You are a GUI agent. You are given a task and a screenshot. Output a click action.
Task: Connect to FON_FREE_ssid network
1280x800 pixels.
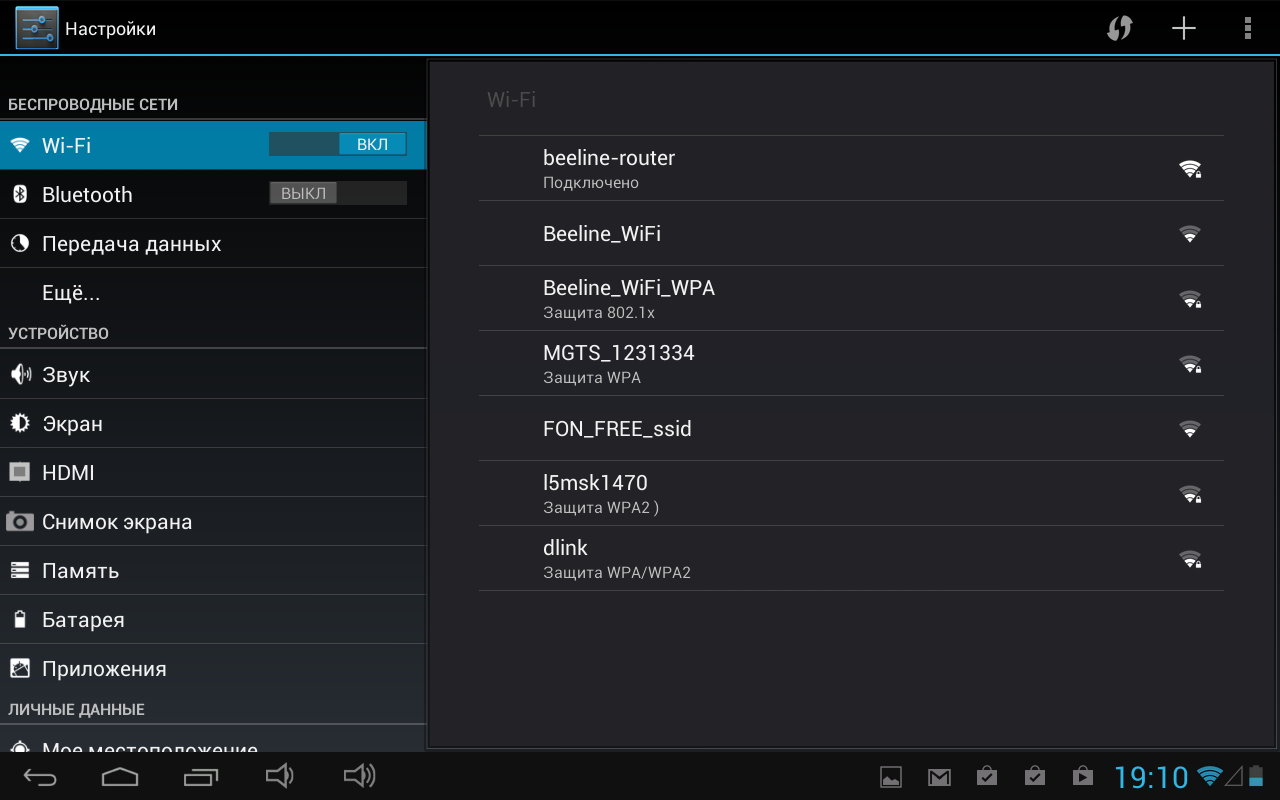pyautogui.click(x=850, y=429)
